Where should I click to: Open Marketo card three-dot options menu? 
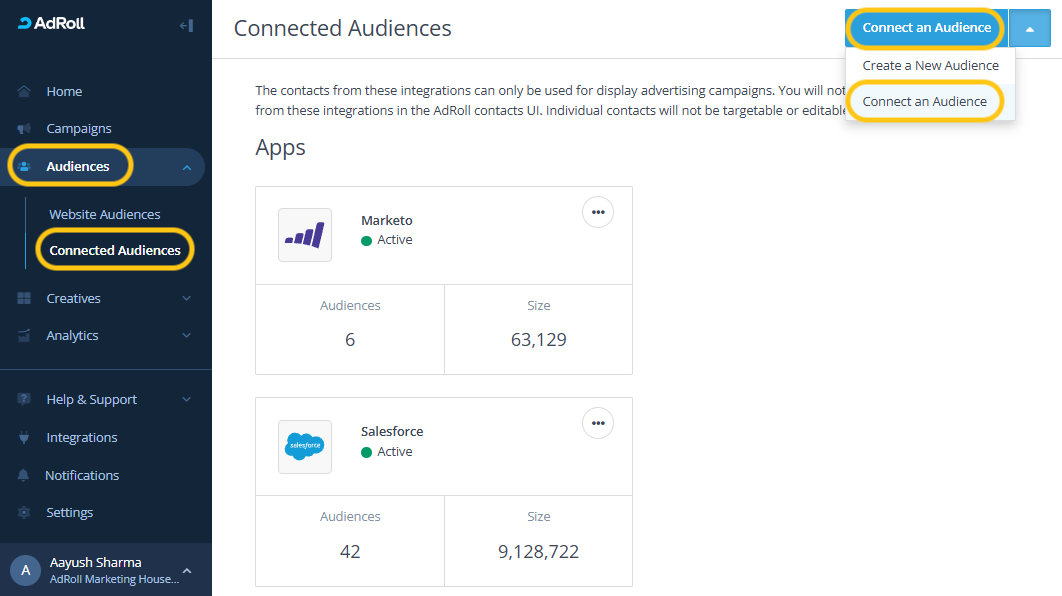pyautogui.click(x=598, y=212)
